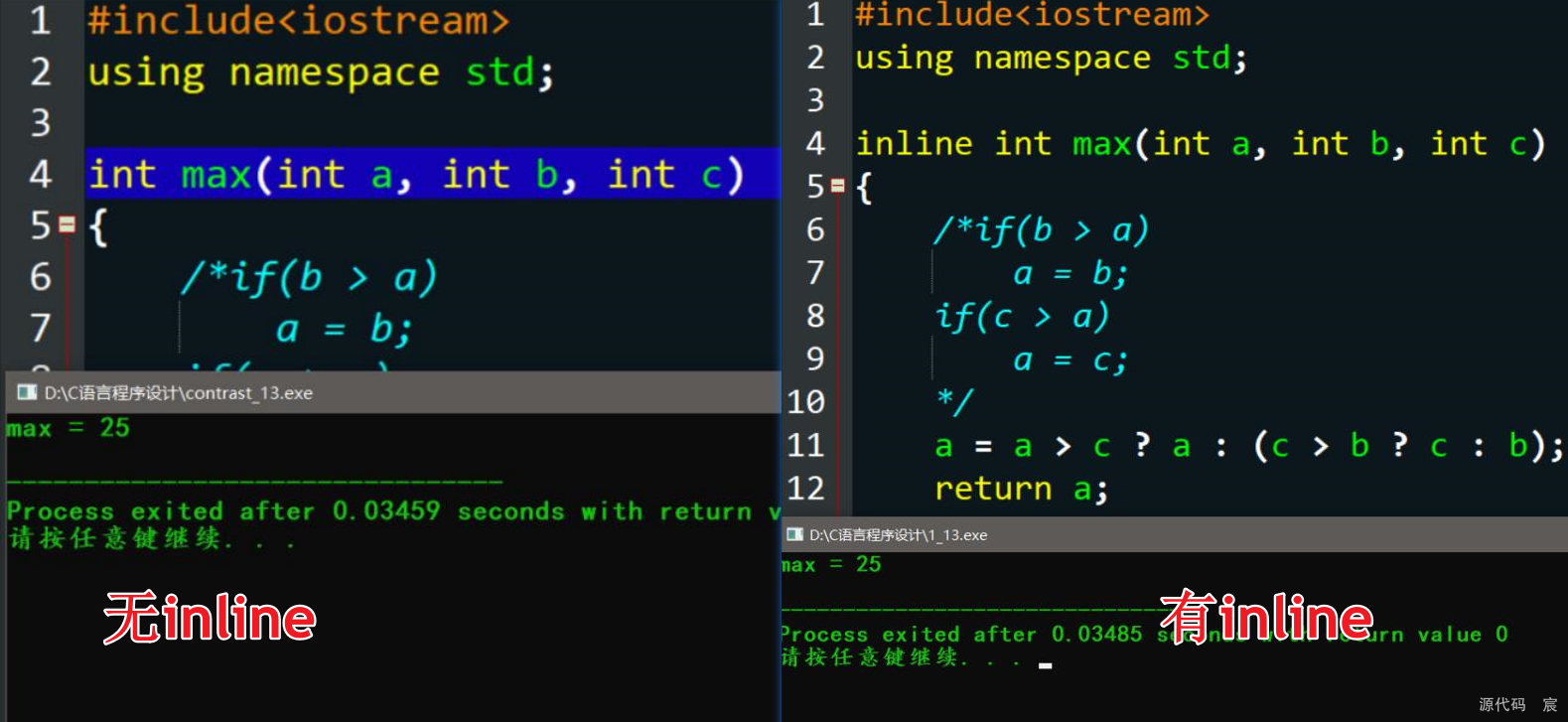Click '请按任意键继续' in right console
Viewport: 1568px width, 722px height.
[x=870, y=657]
